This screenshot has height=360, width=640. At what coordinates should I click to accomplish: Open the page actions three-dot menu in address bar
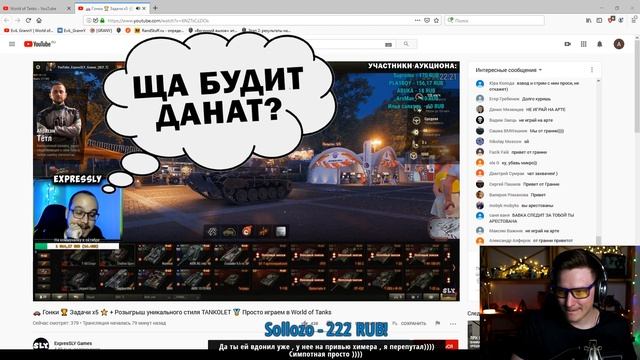[x=417, y=20]
